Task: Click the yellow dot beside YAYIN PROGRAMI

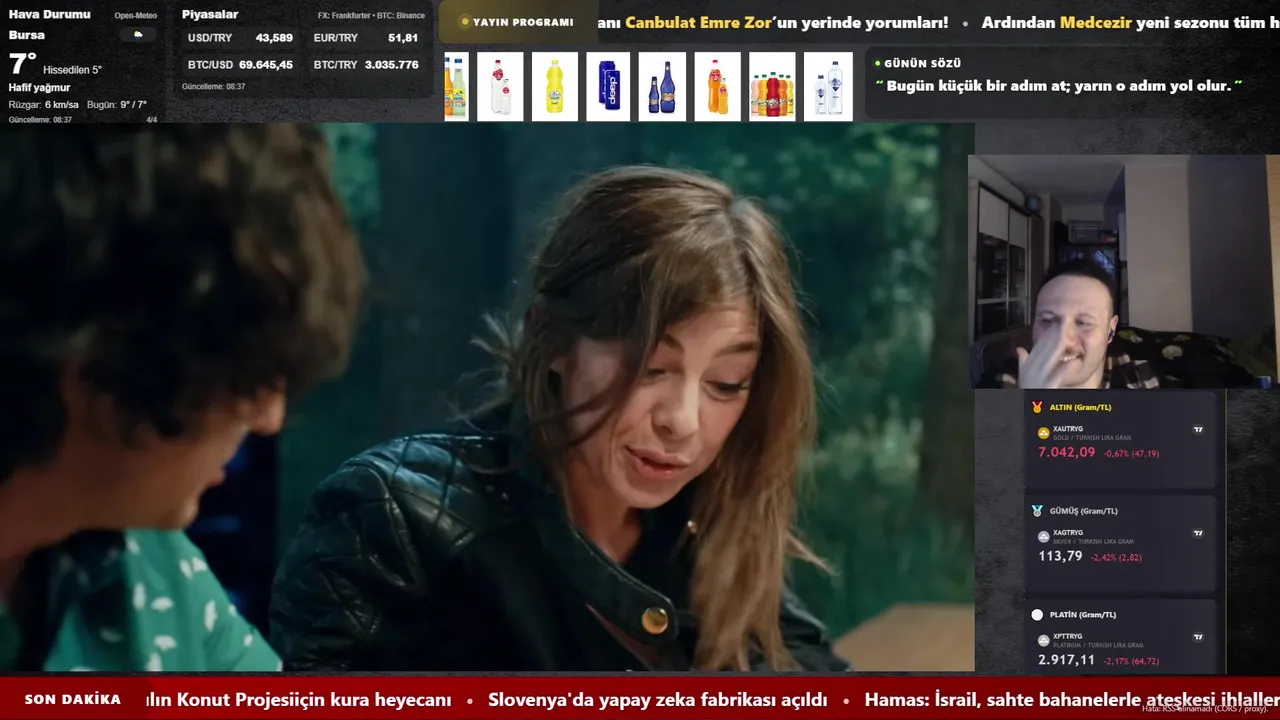Action: (465, 22)
